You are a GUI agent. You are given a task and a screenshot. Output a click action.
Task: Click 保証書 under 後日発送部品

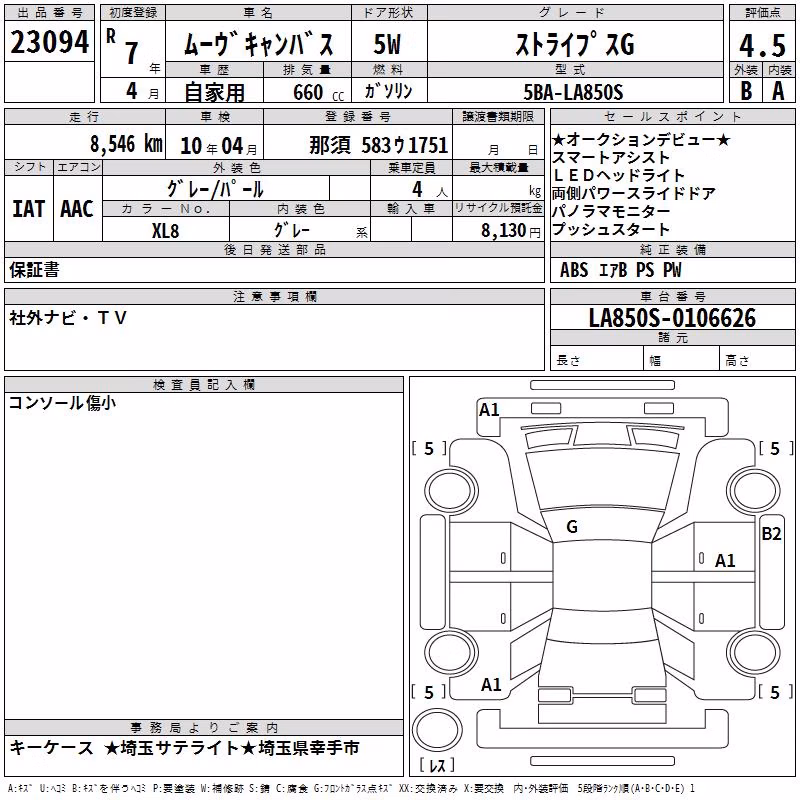click(x=34, y=270)
